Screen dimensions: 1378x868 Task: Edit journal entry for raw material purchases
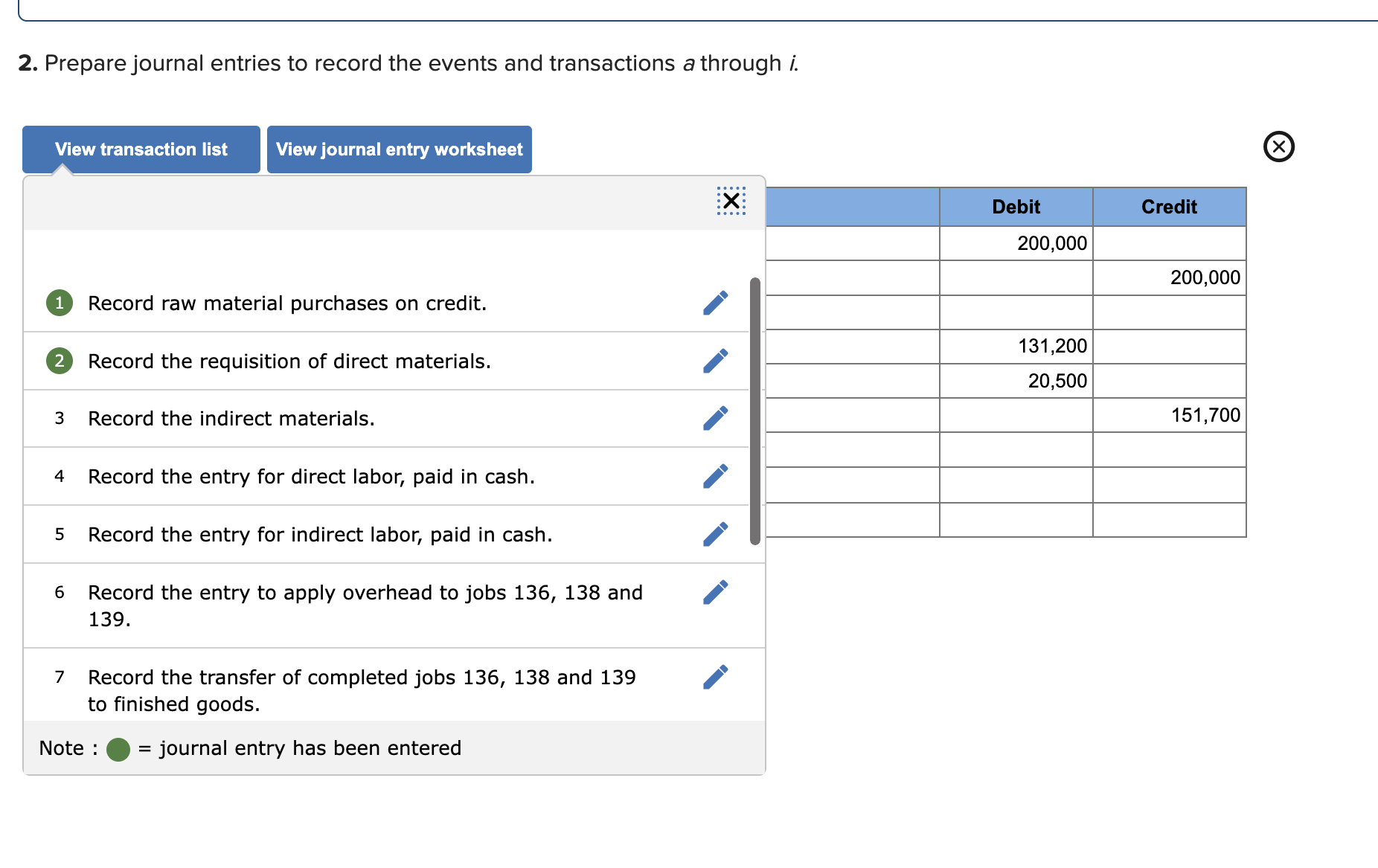[715, 303]
